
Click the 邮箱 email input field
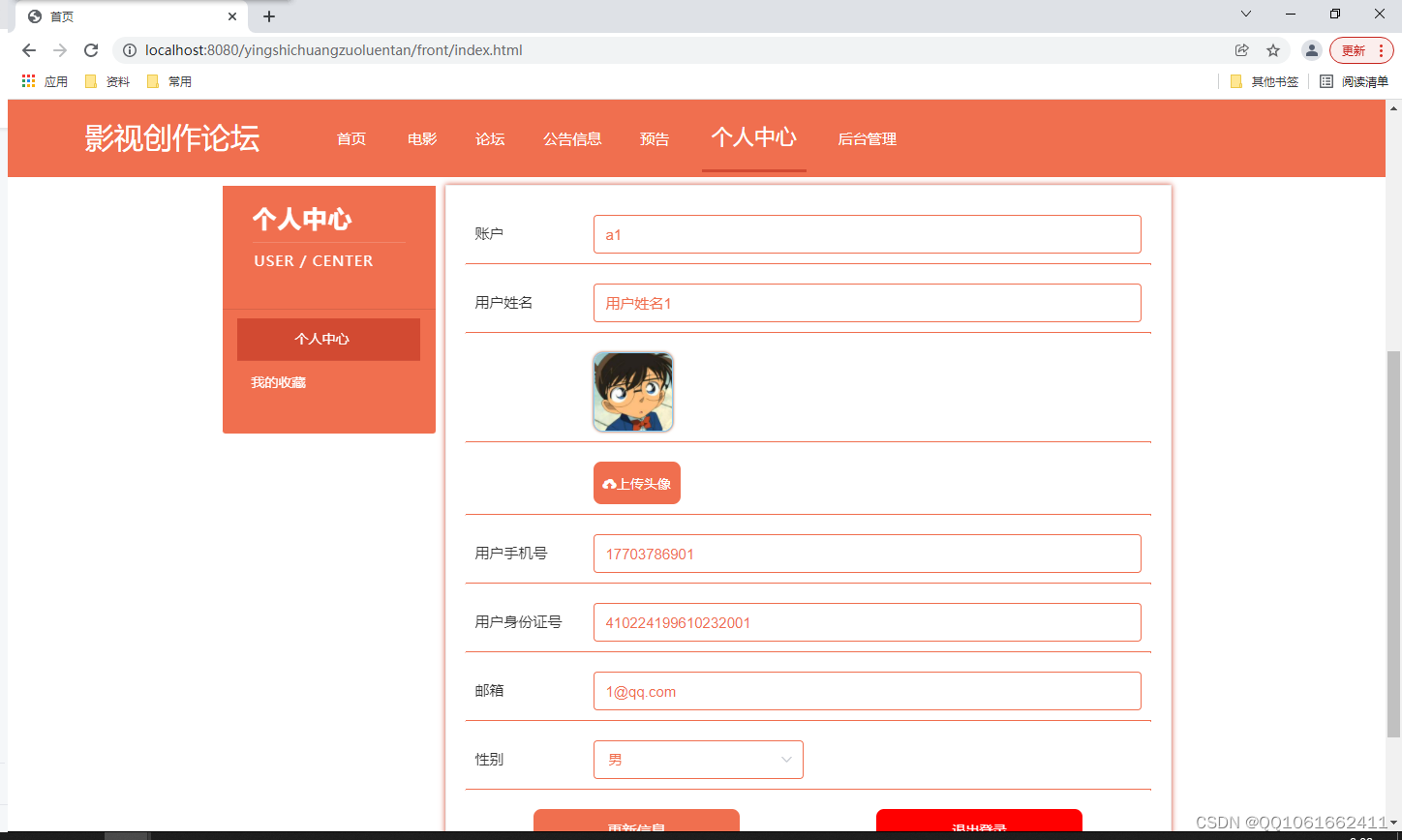(x=867, y=691)
